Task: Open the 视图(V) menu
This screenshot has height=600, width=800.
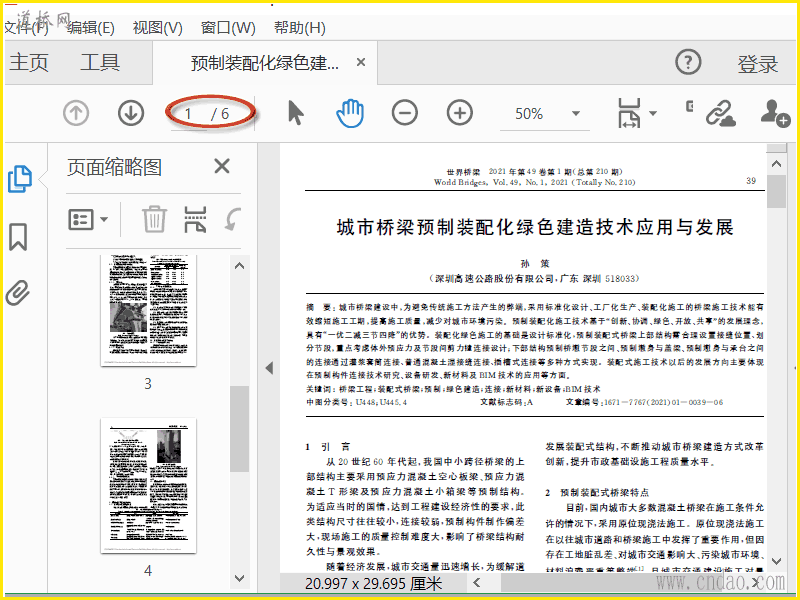Action: pos(158,27)
